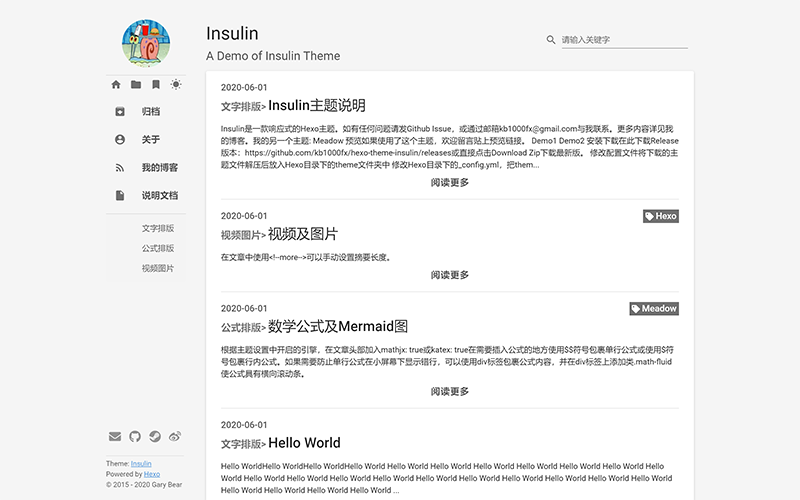Open the Hello World post title

coord(304,443)
